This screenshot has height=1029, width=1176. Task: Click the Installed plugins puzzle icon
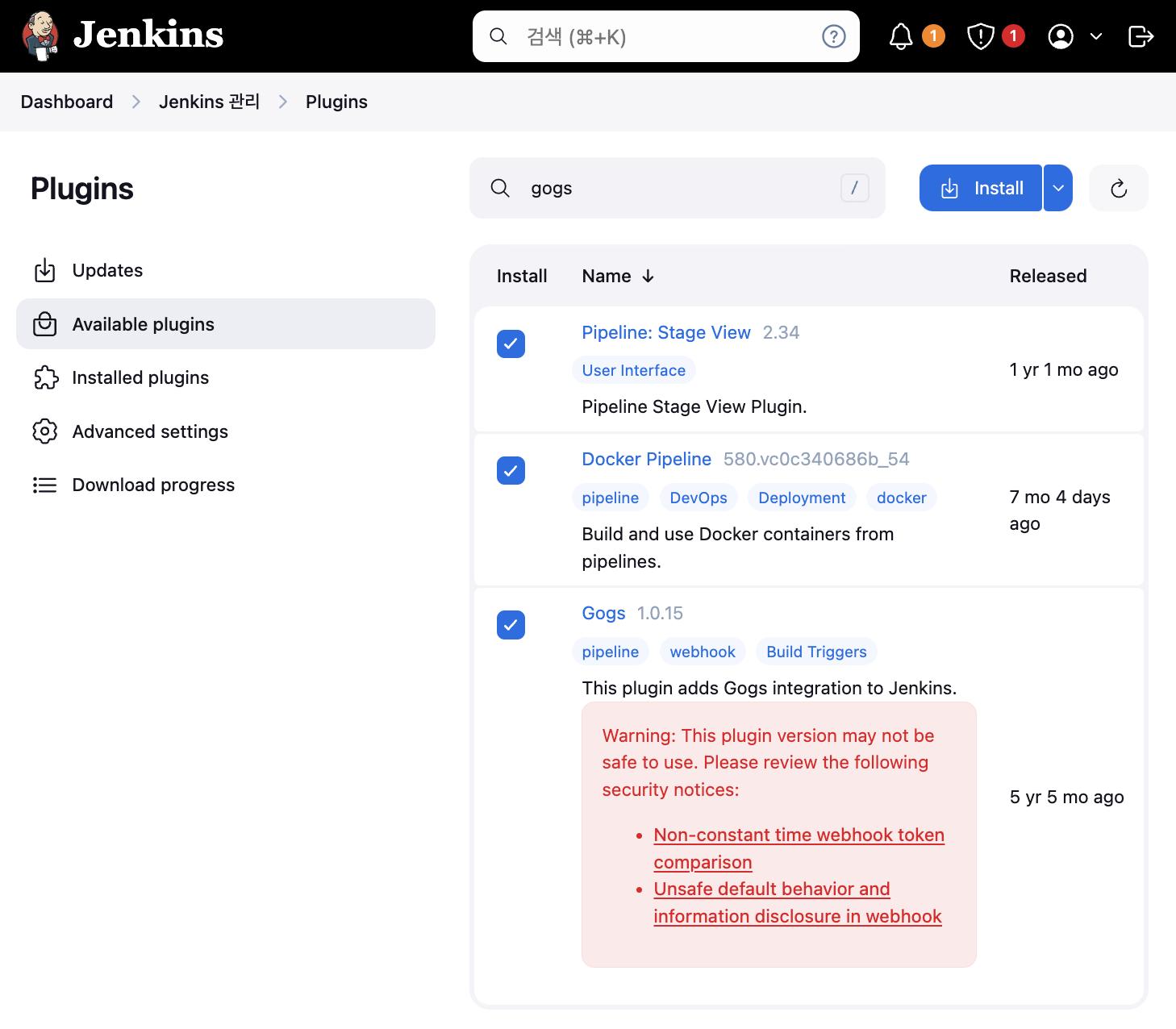click(x=46, y=377)
